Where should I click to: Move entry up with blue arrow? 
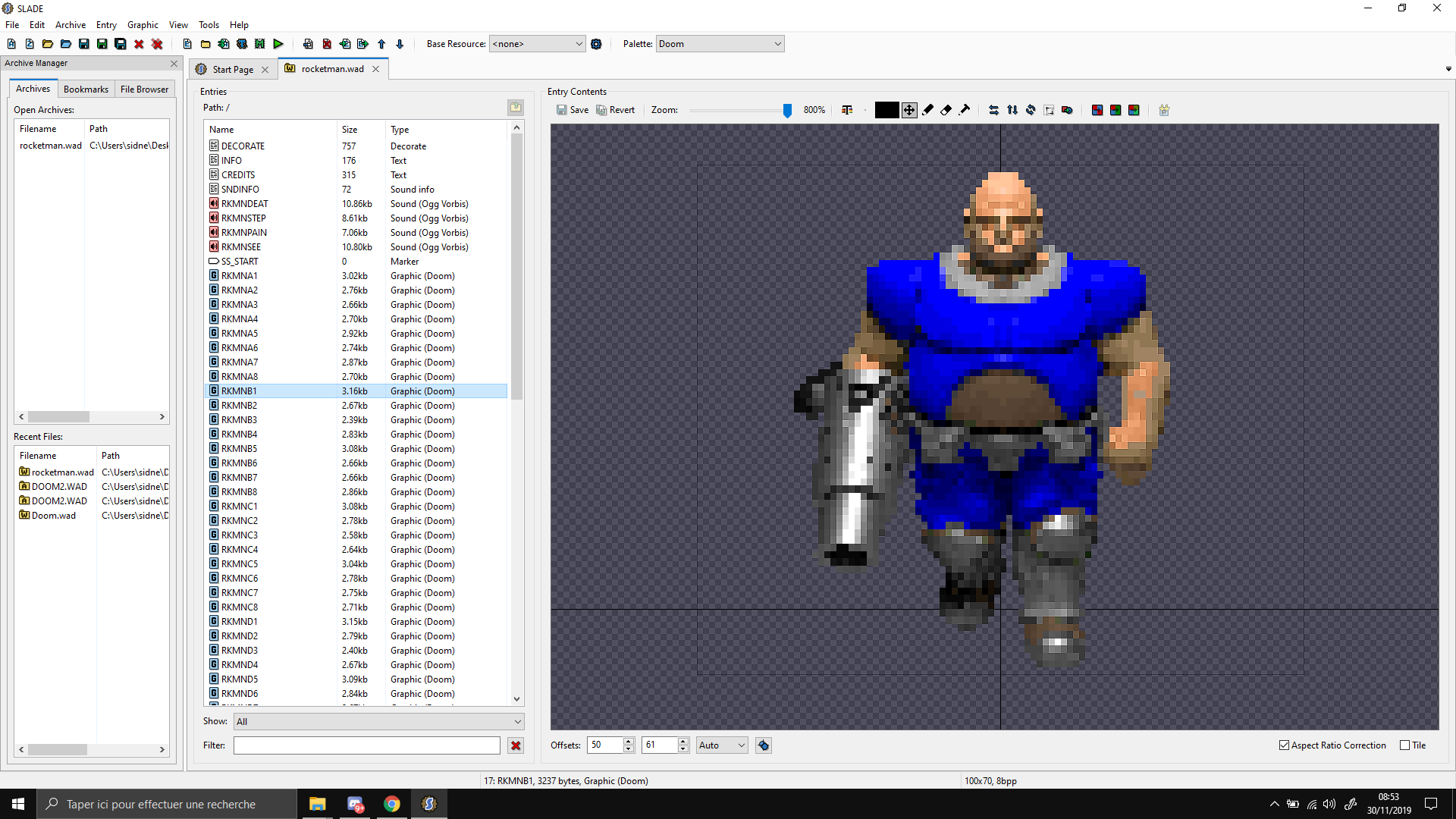tap(381, 44)
